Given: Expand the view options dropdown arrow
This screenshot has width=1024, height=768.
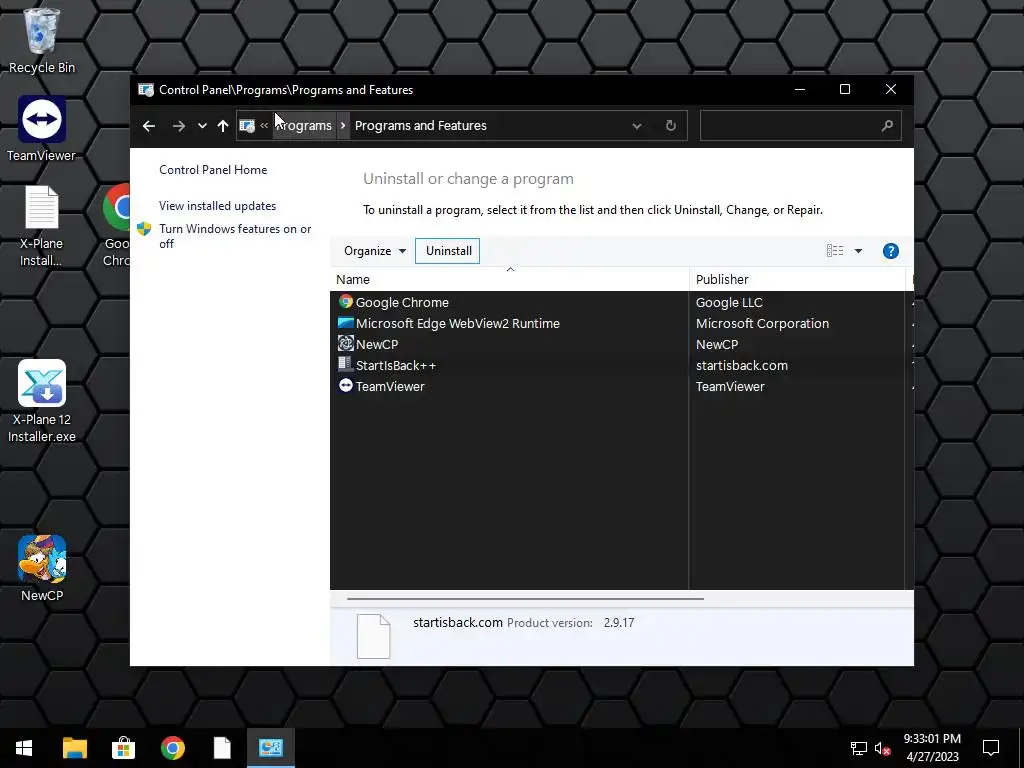Looking at the screenshot, I should click(x=858, y=251).
